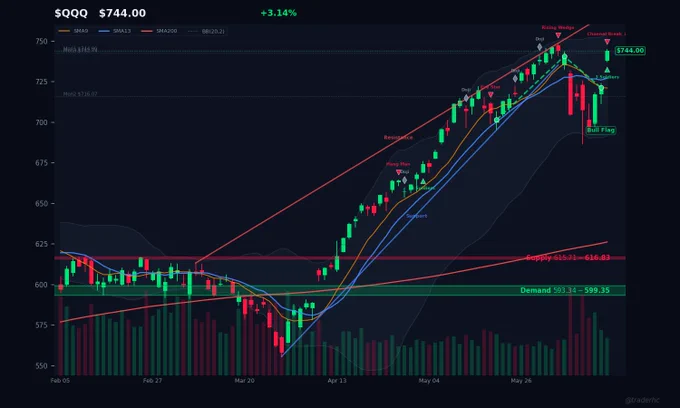Click the 750 price axis label
680x408 pixels.
point(42,42)
